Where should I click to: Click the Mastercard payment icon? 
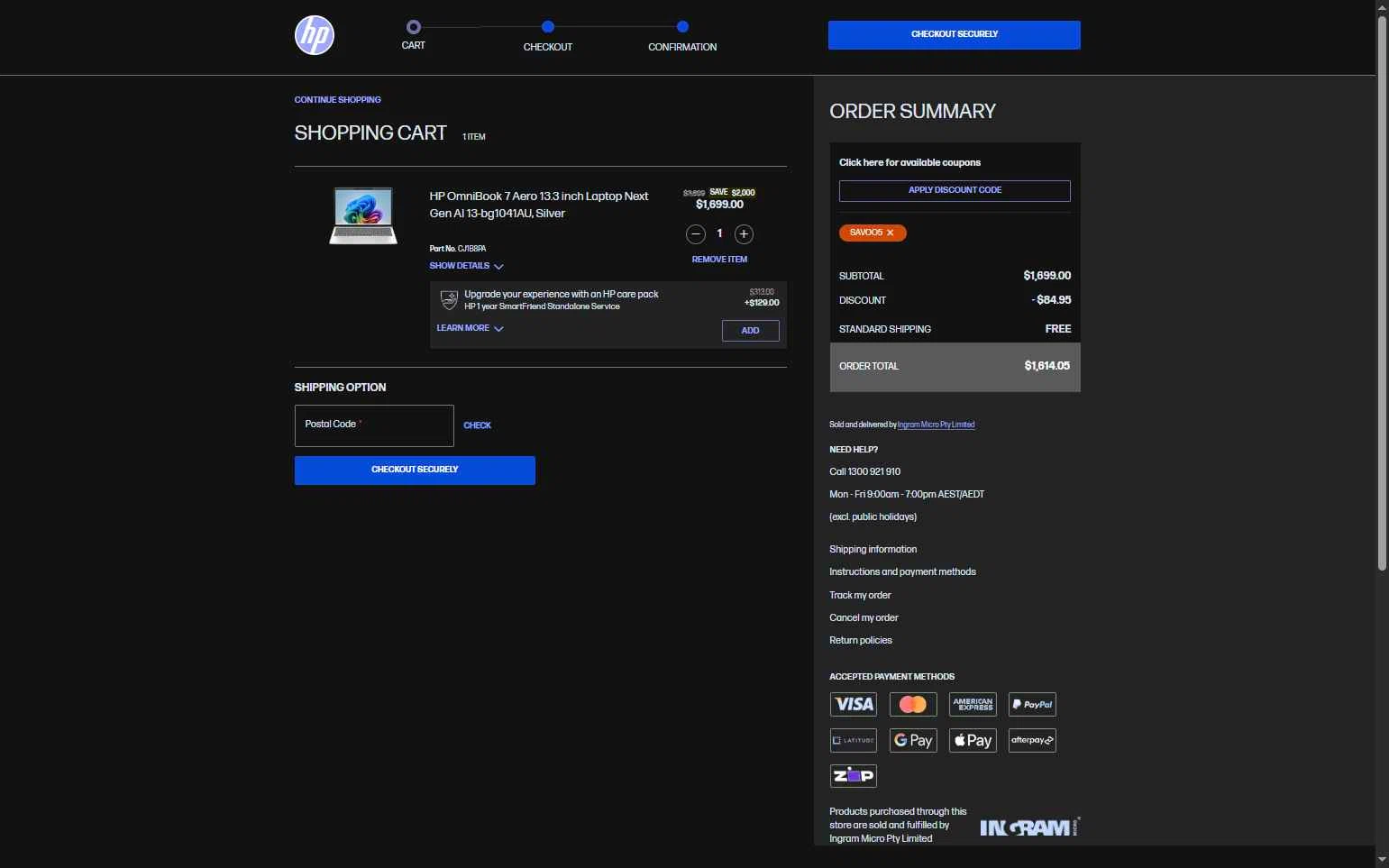(x=913, y=704)
